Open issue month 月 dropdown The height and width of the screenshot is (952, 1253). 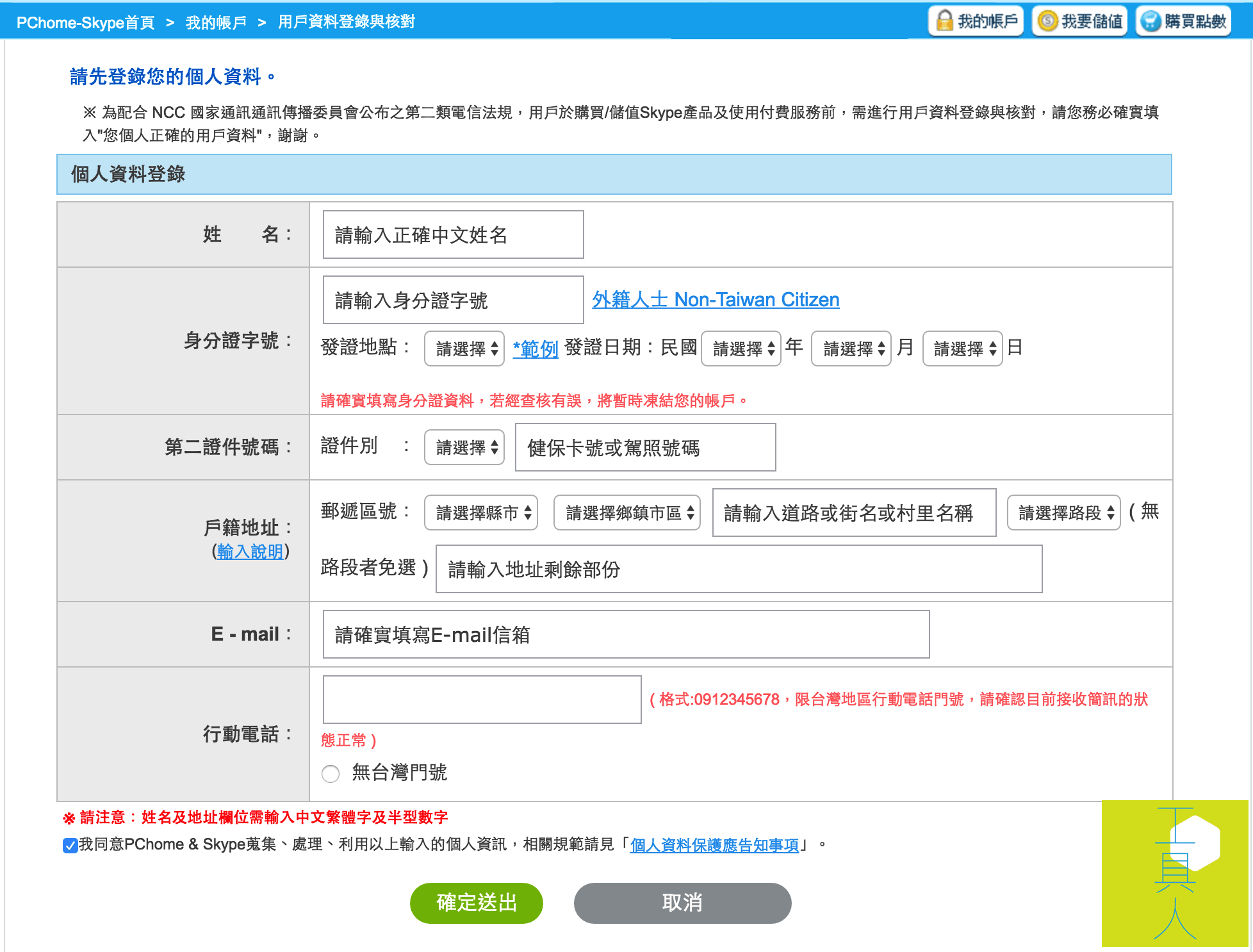(851, 349)
